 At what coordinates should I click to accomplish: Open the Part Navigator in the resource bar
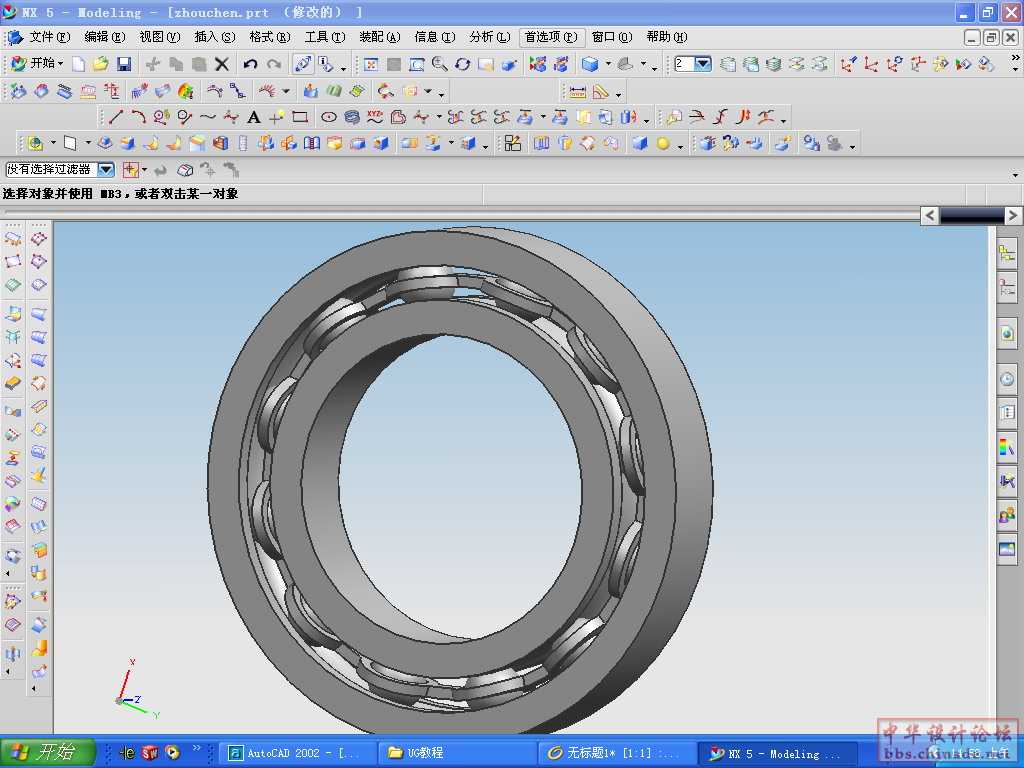[1007, 287]
